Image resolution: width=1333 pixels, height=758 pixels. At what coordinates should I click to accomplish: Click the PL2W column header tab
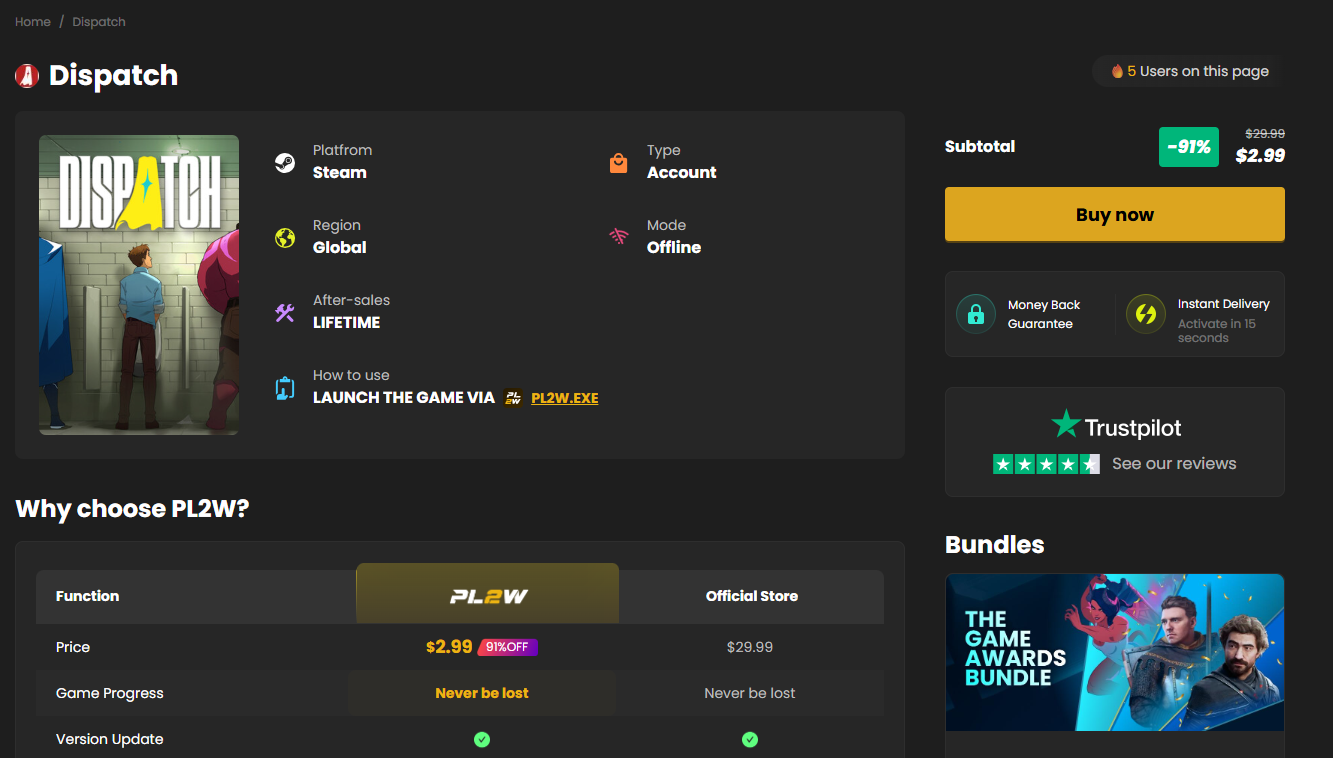(488, 595)
